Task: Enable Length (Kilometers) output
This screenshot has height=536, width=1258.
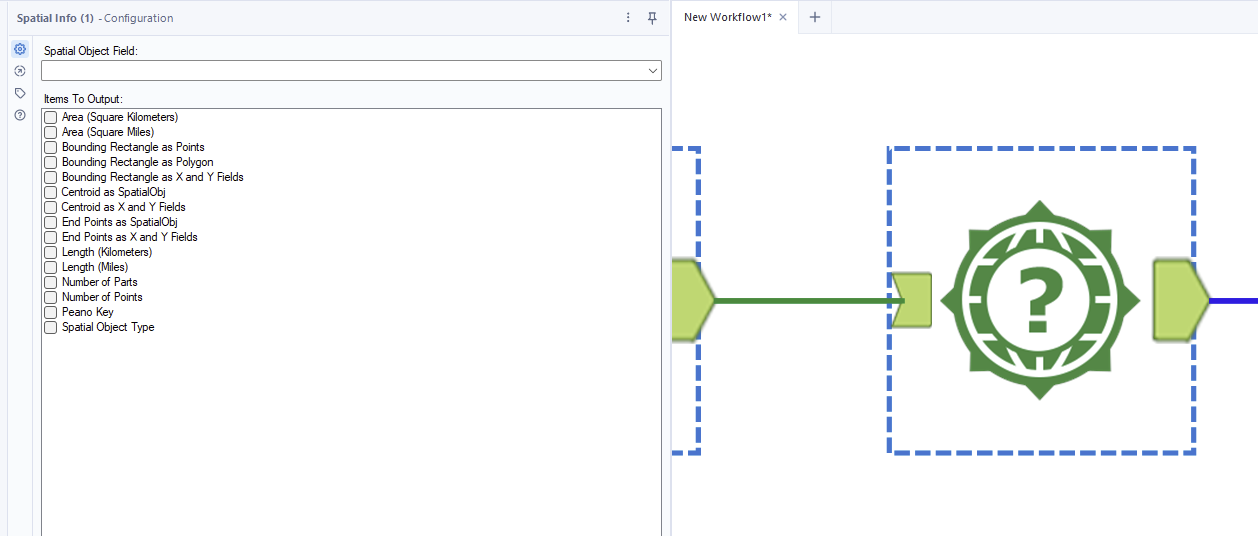Action: point(51,252)
